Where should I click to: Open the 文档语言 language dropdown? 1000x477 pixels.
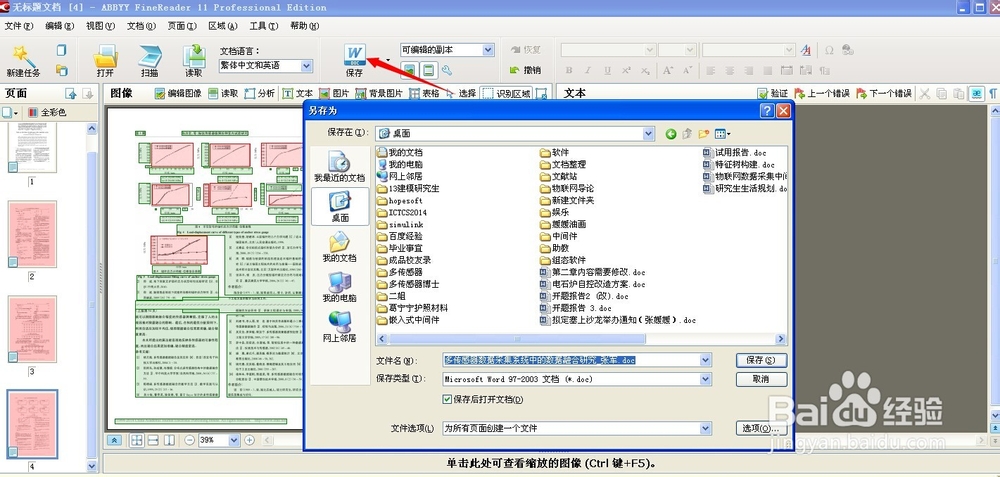pyautogui.click(x=306, y=66)
